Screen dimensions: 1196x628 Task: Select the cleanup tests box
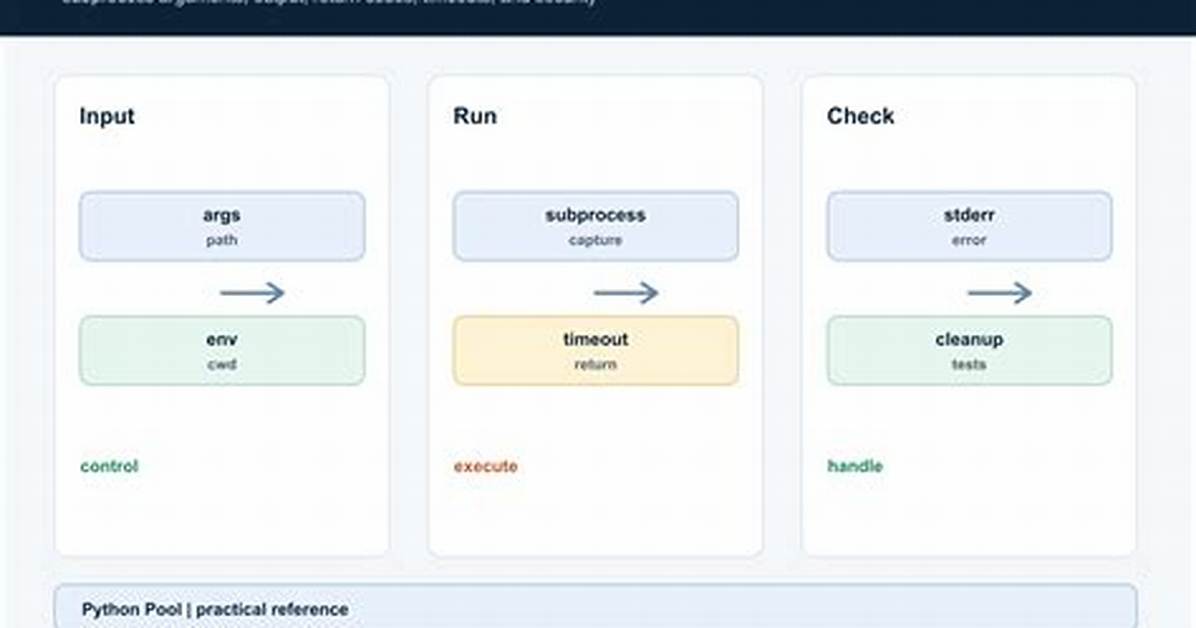[969, 350]
